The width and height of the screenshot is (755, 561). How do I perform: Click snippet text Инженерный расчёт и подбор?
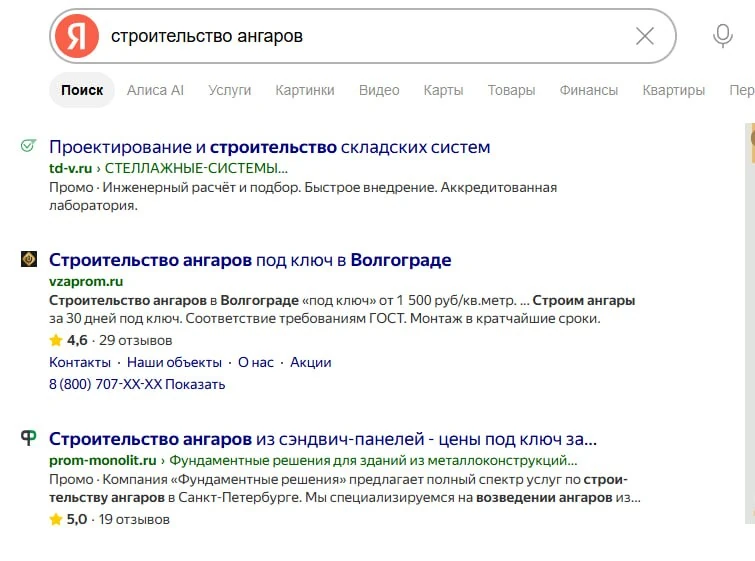click(x=201, y=187)
